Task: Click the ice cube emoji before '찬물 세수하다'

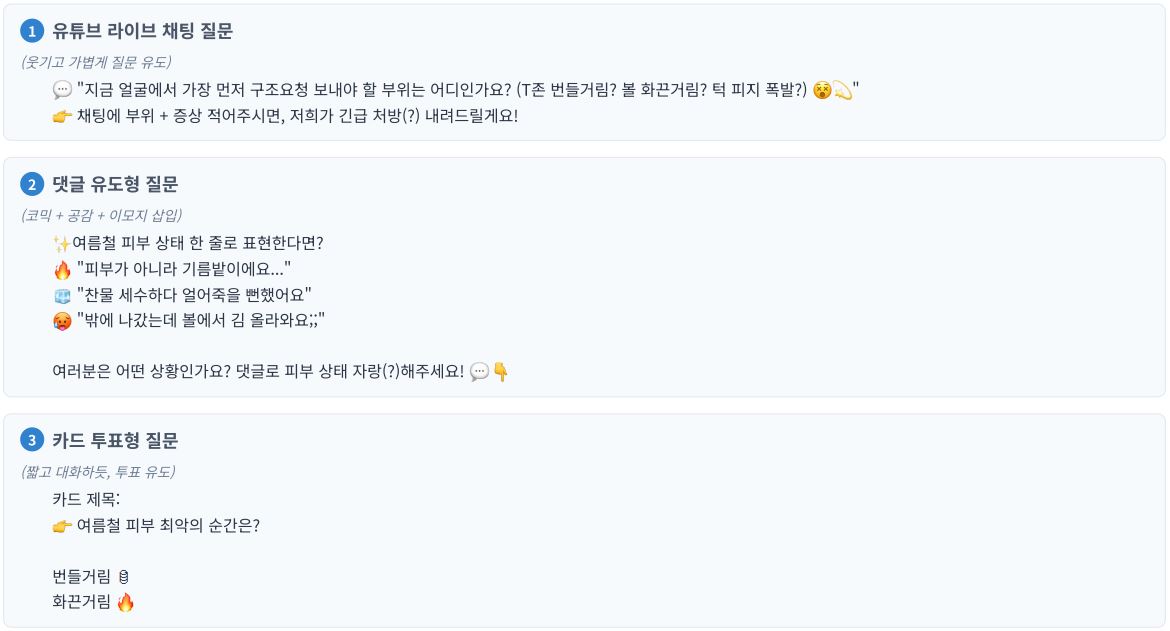Action: [x=62, y=295]
